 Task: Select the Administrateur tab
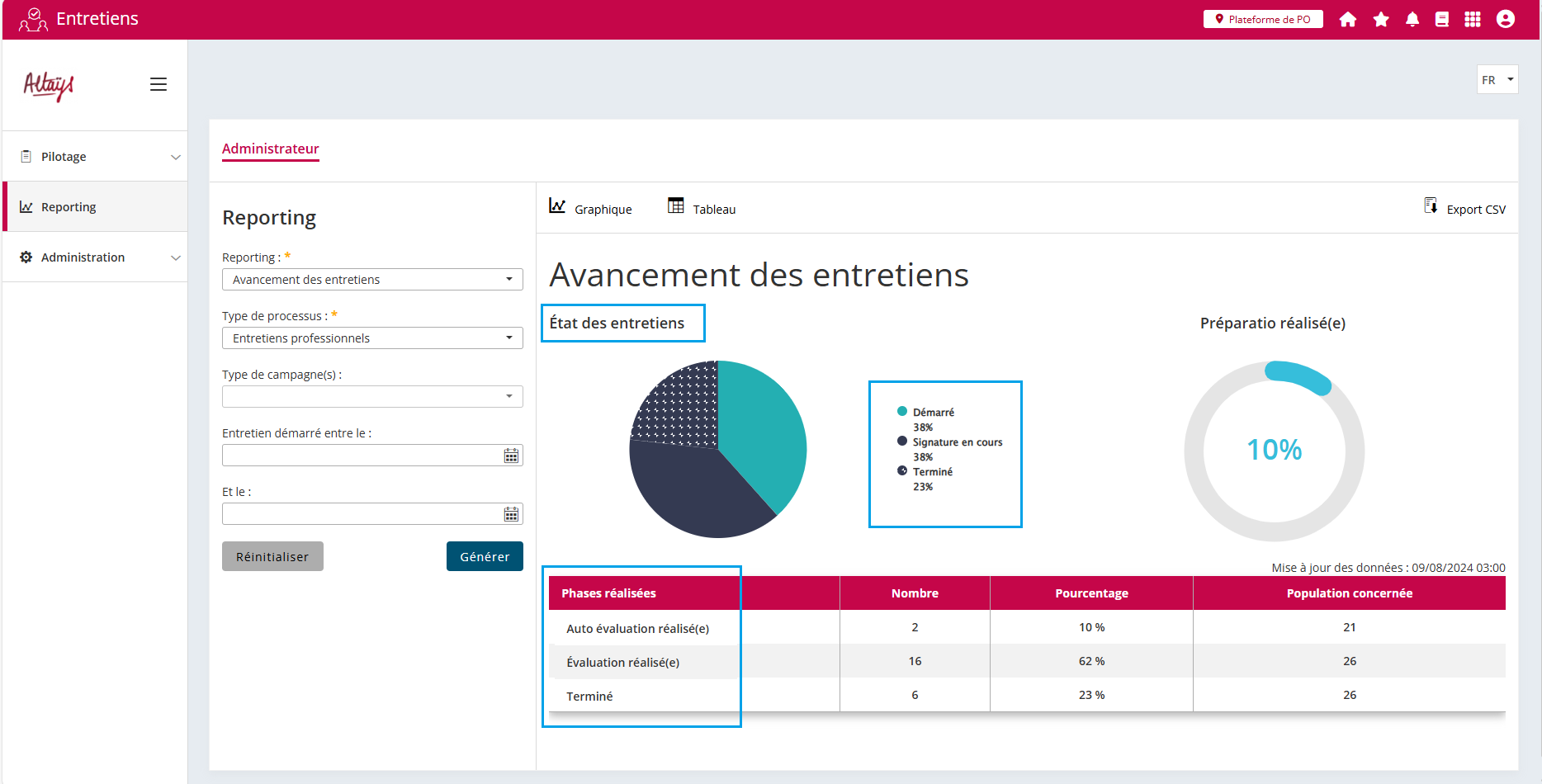click(x=270, y=149)
